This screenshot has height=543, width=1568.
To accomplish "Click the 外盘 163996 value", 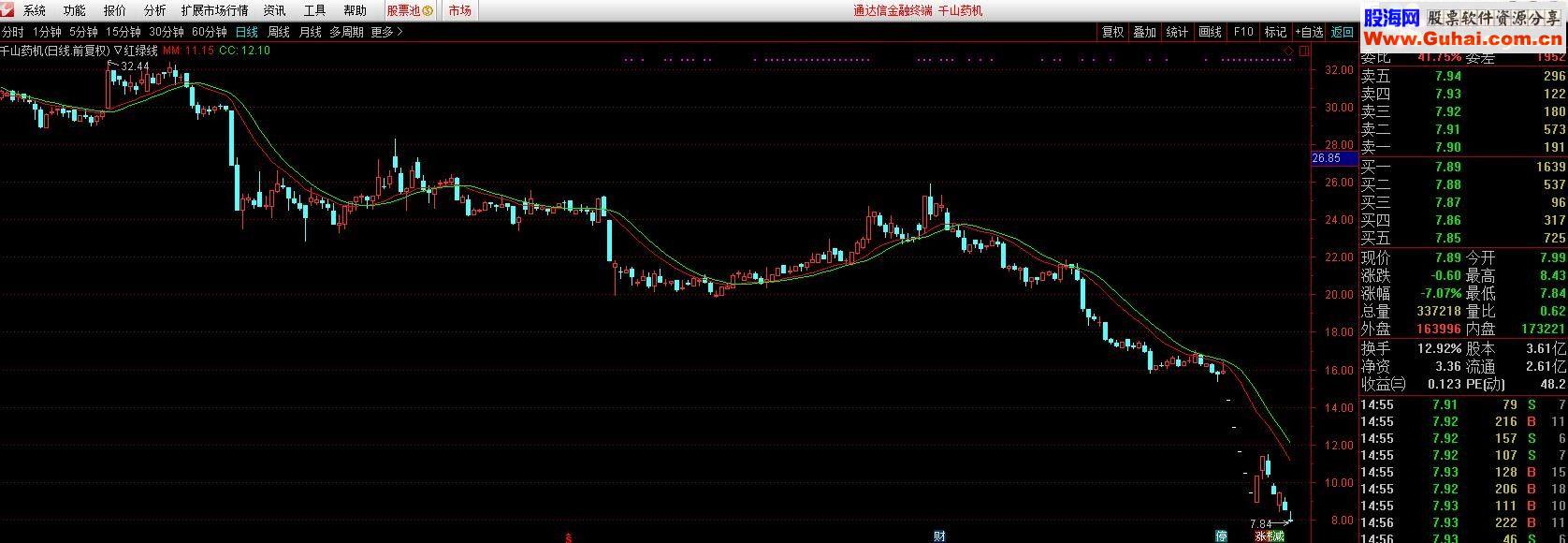I will (x=1440, y=330).
